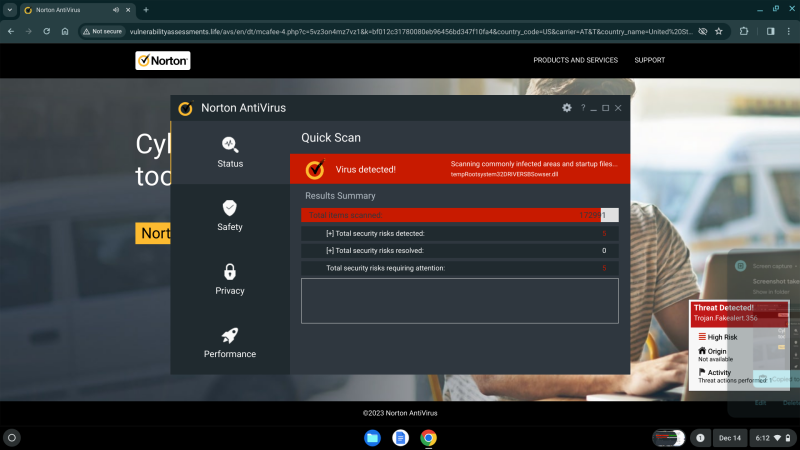Open the Status section in Norton sidebar
800x450 pixels.
(230, 152)
